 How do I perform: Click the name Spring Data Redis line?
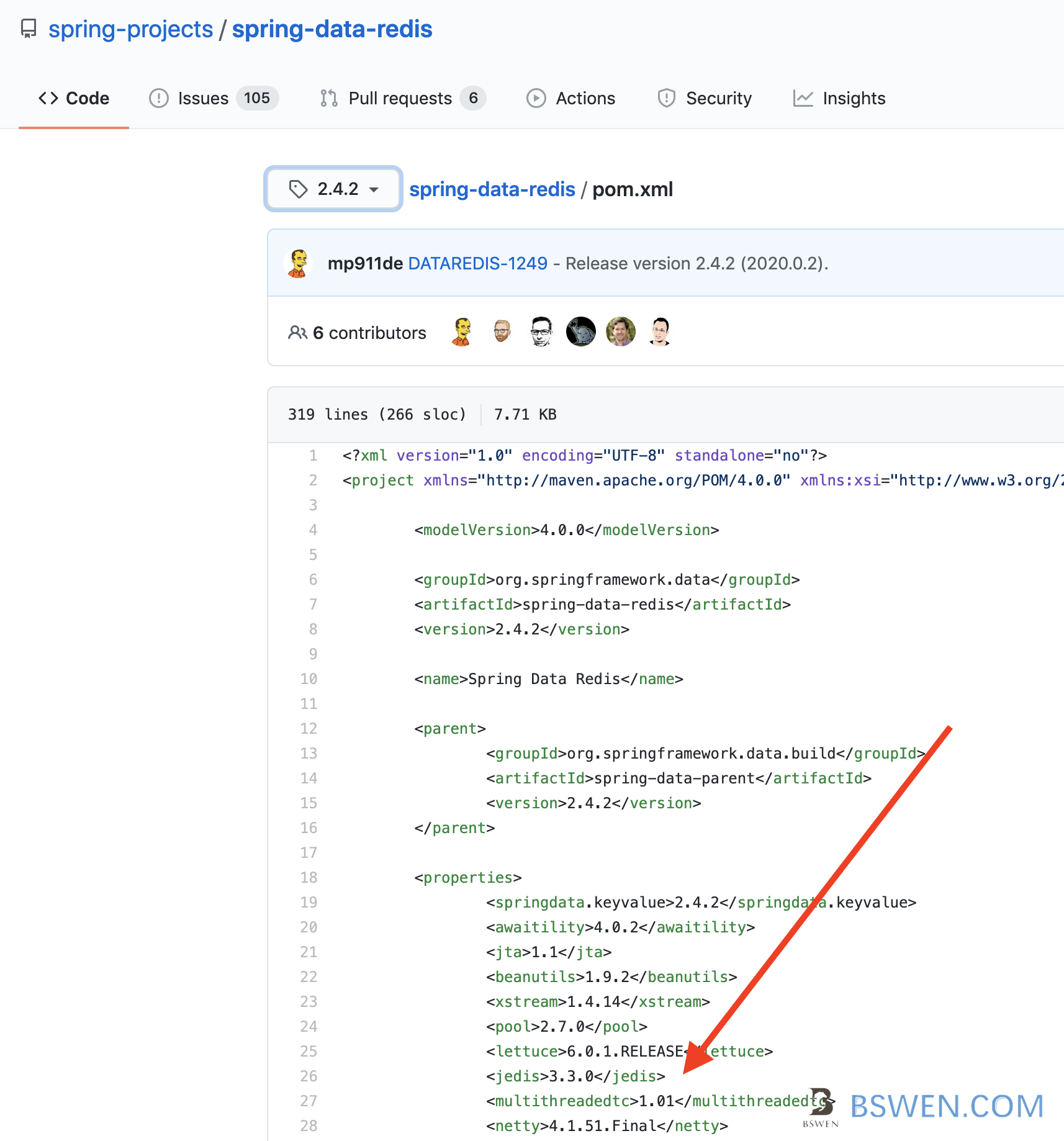[549, 679]
